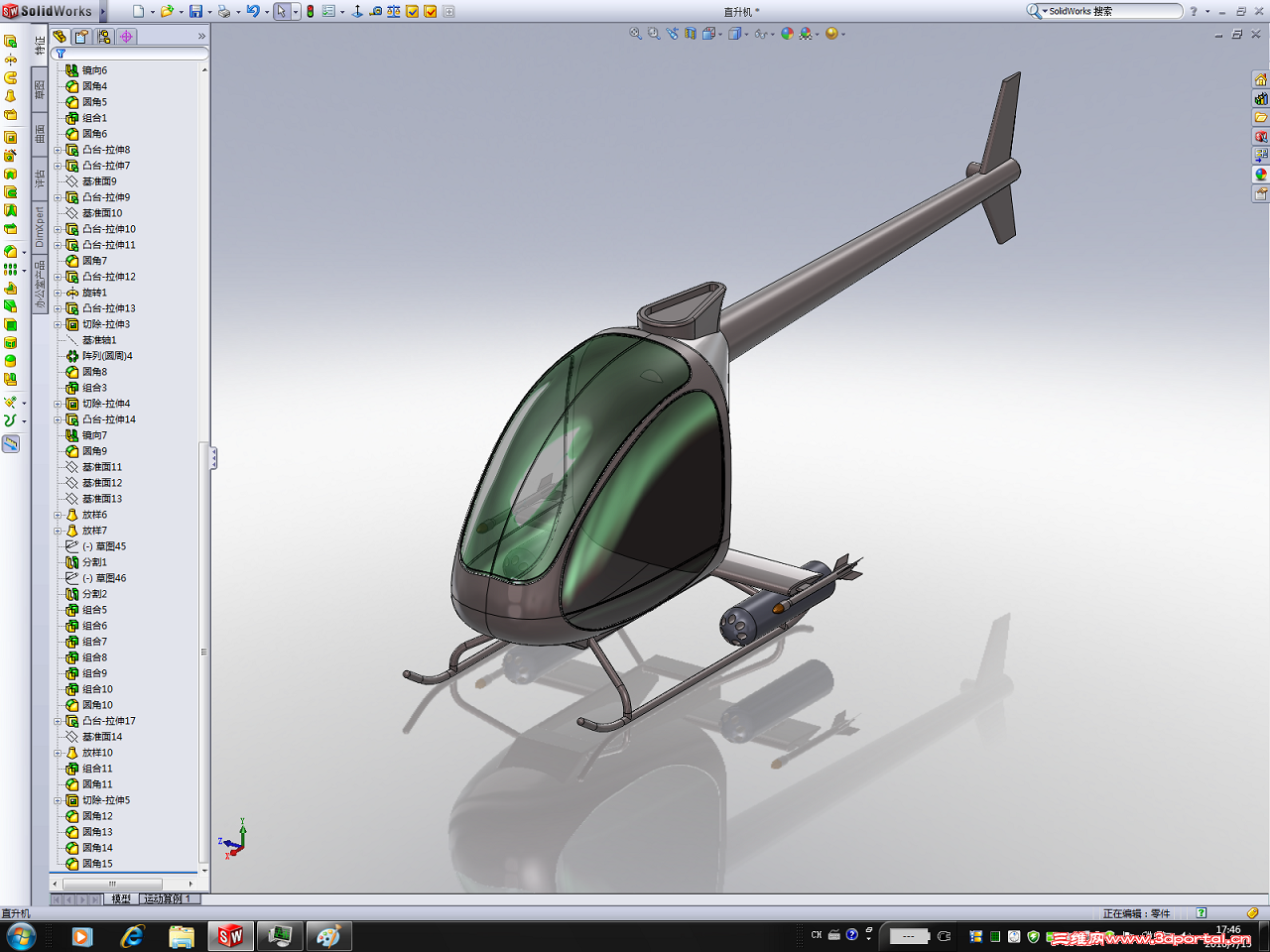Open the File Explorer task pane icon
The width and height of the screenshot is (1270, 952).
[x=1261, y=118]
